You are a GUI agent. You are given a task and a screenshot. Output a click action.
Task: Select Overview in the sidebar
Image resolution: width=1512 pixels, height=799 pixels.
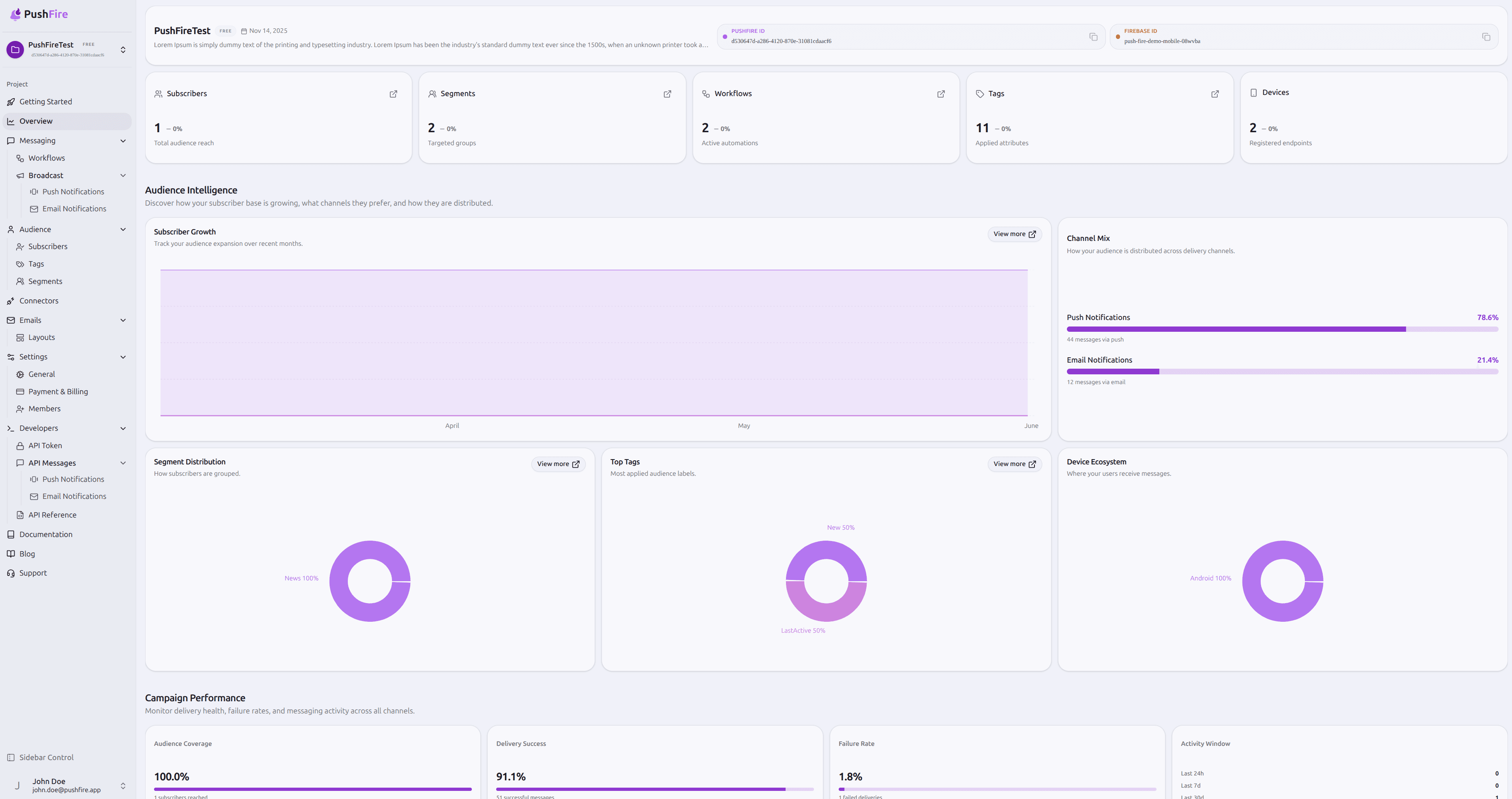(68, 122)
